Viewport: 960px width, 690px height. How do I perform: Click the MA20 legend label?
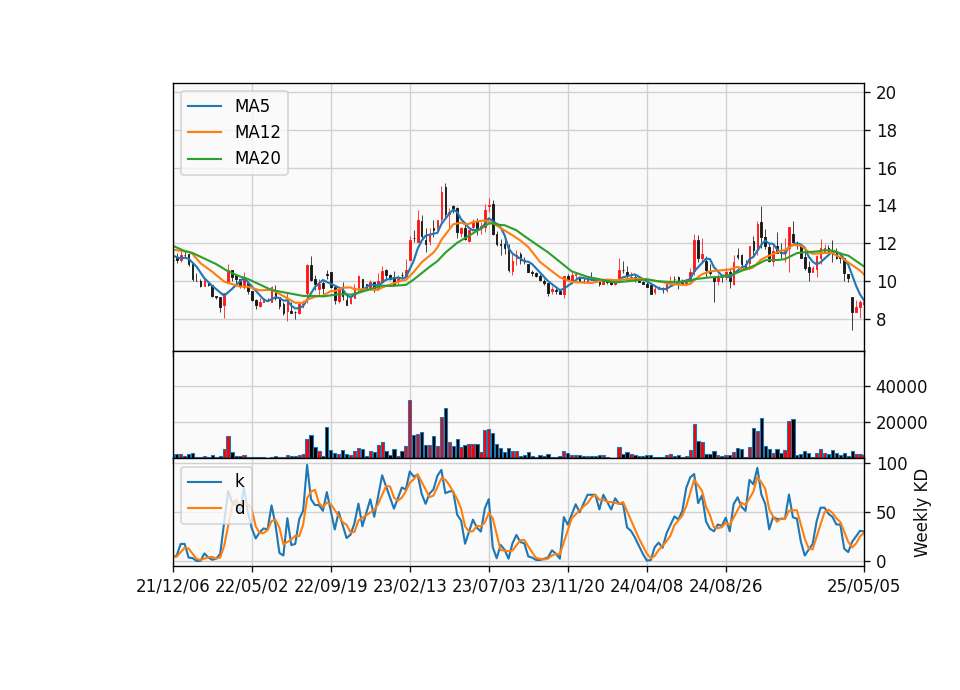pos(257,158)
